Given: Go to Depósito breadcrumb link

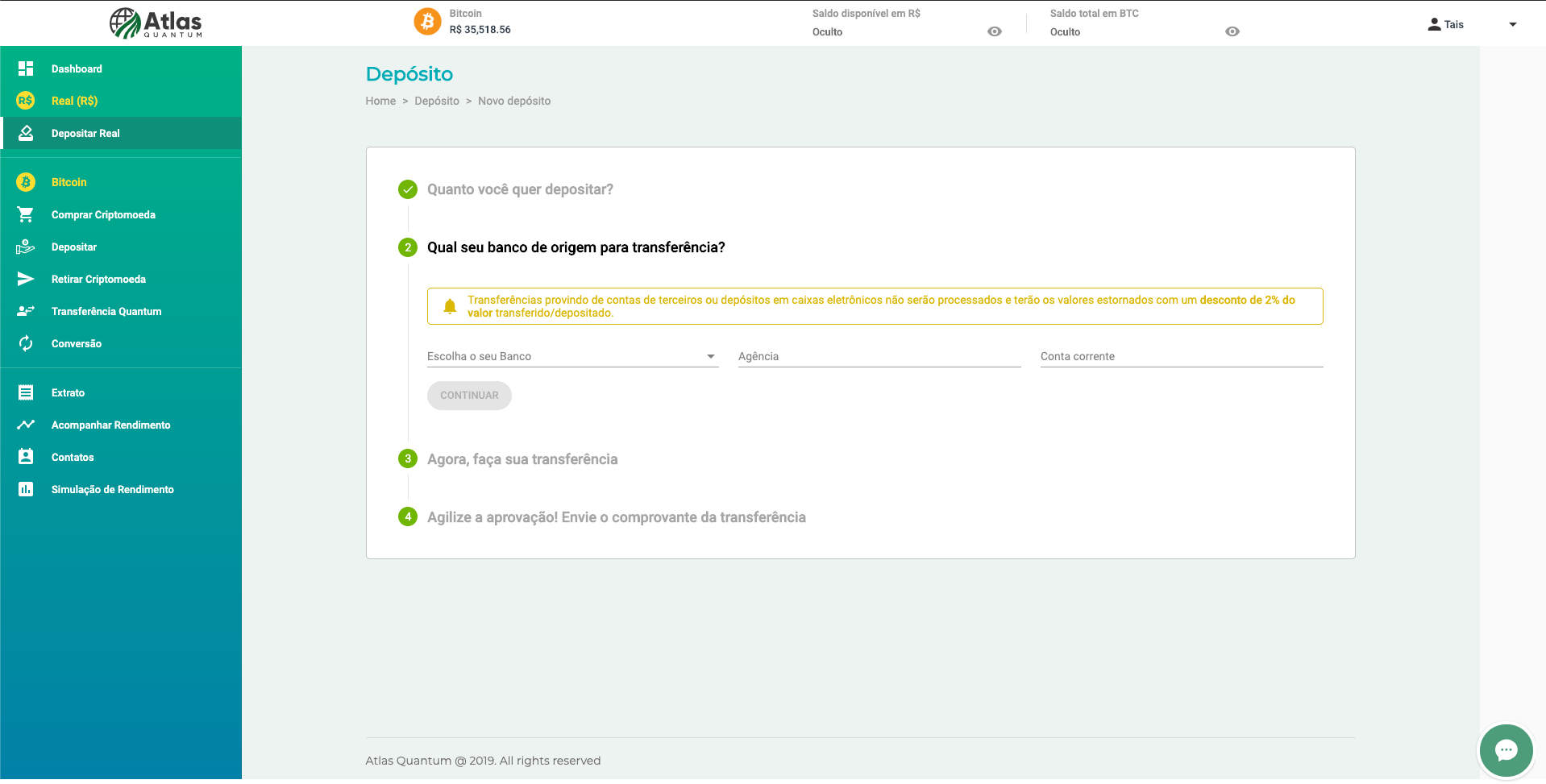Looking at the screenshot, I should (x=437, y=101).
